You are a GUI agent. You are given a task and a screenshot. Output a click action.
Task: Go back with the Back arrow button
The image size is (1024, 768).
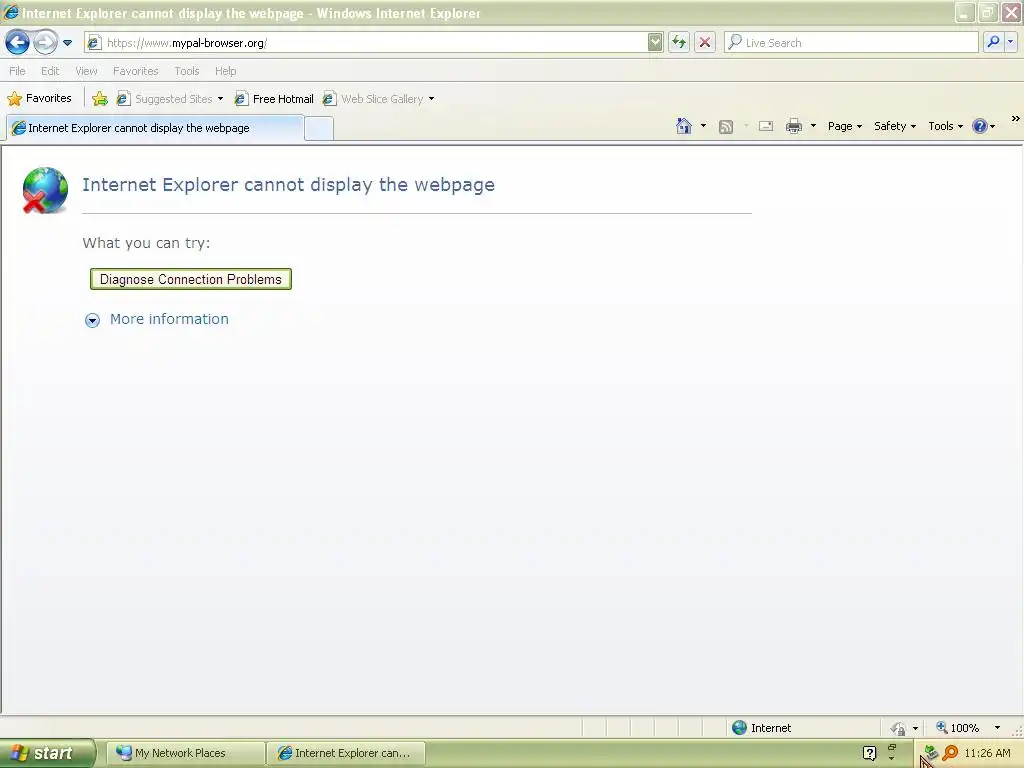18,43
